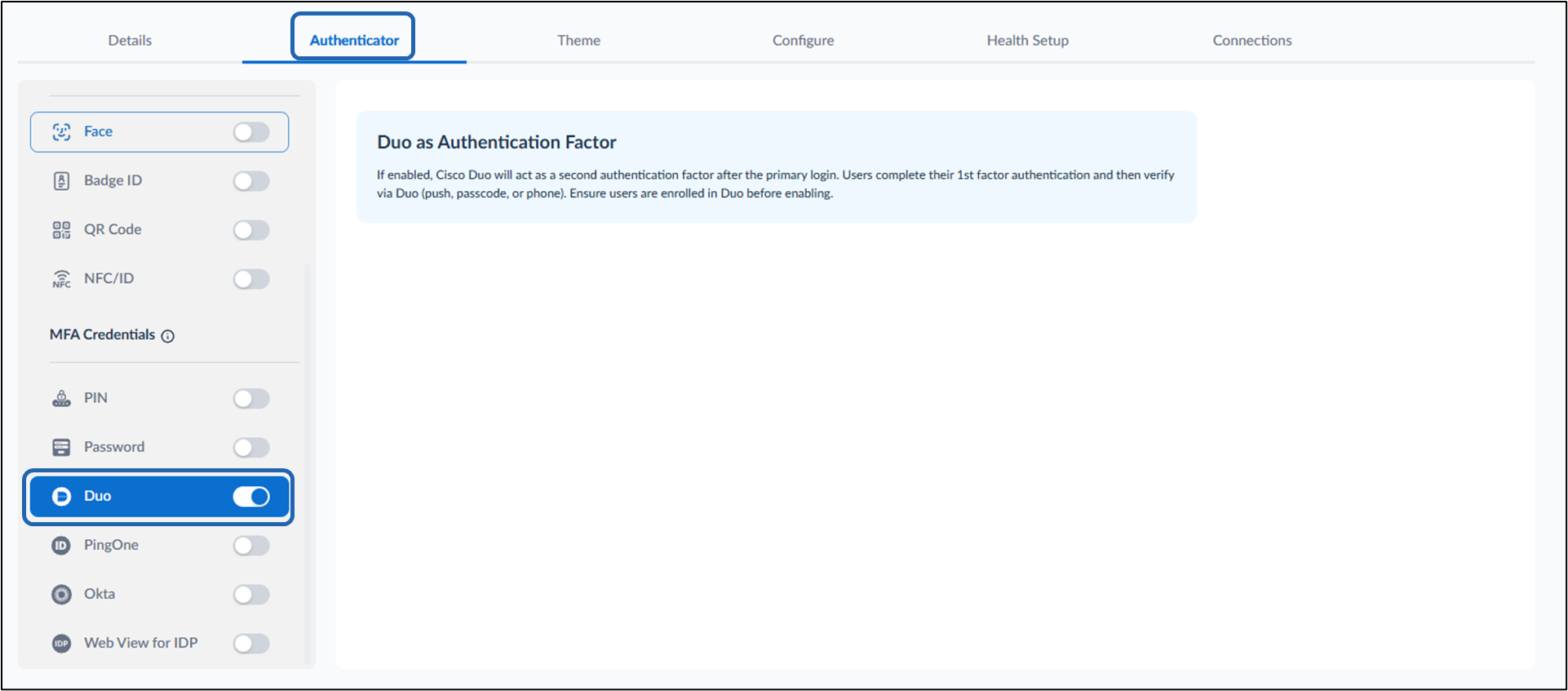This screenshot has width=1568, height=691.
Task: Switch on the Okta toggle
Action: pyautogui.click(x=251, y=594)
